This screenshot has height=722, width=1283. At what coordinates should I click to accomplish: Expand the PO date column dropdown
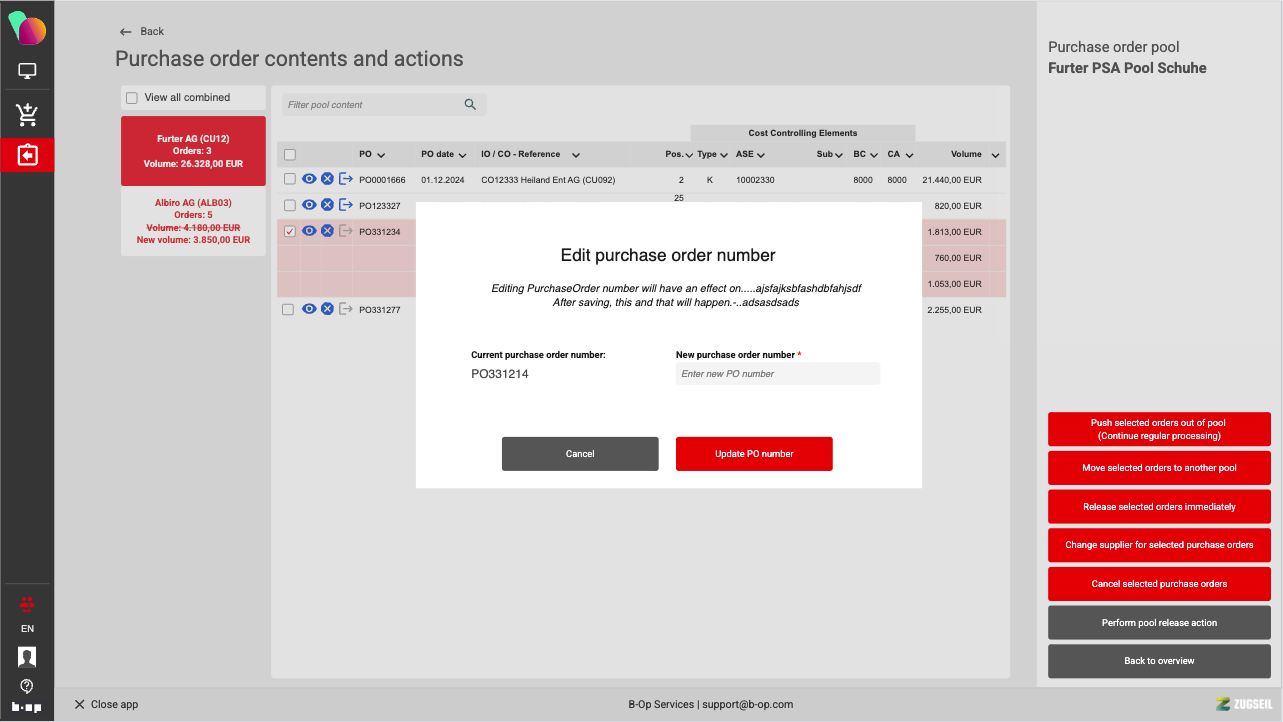click(x=463, y=155)
